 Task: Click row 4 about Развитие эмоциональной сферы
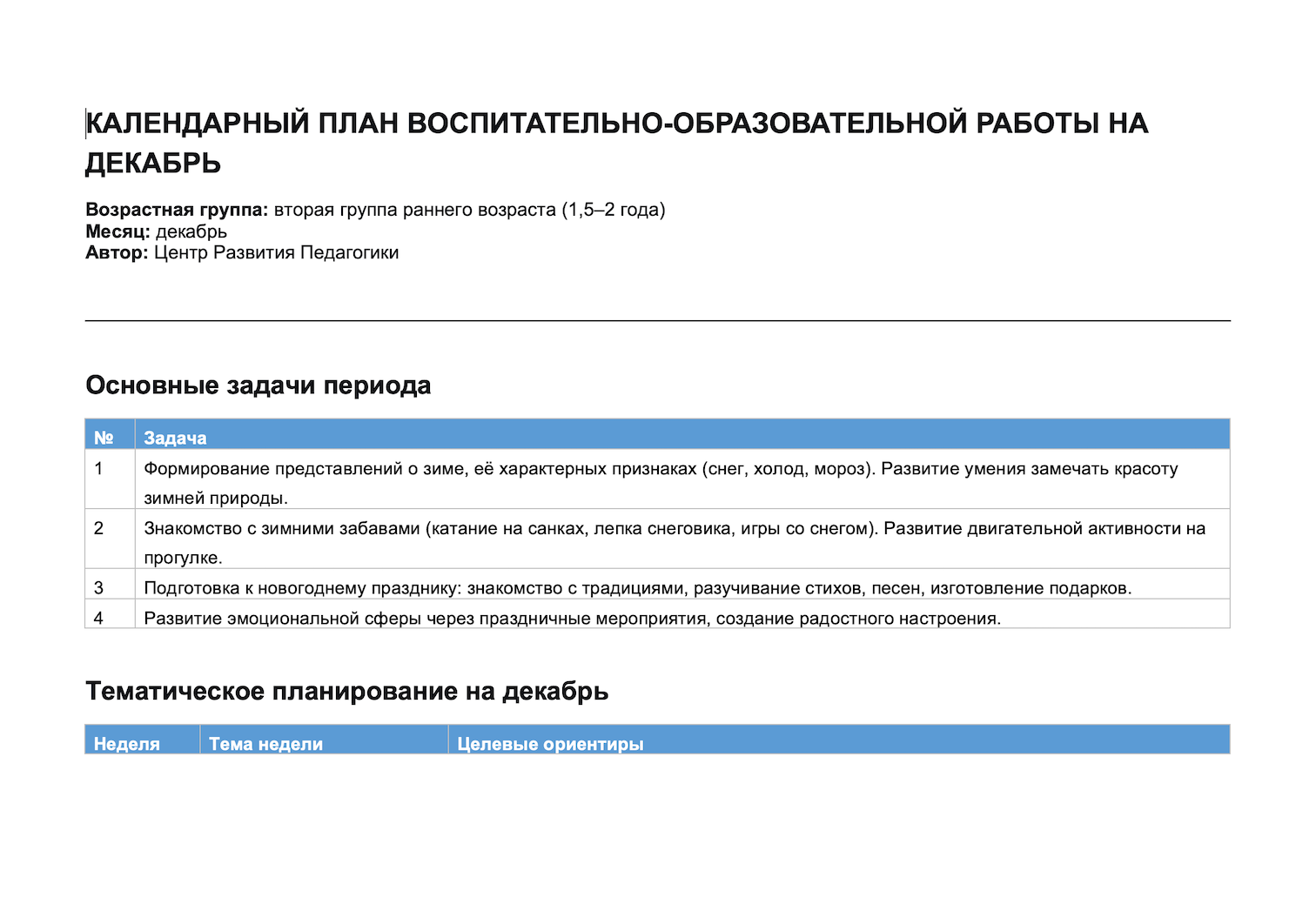658,614
